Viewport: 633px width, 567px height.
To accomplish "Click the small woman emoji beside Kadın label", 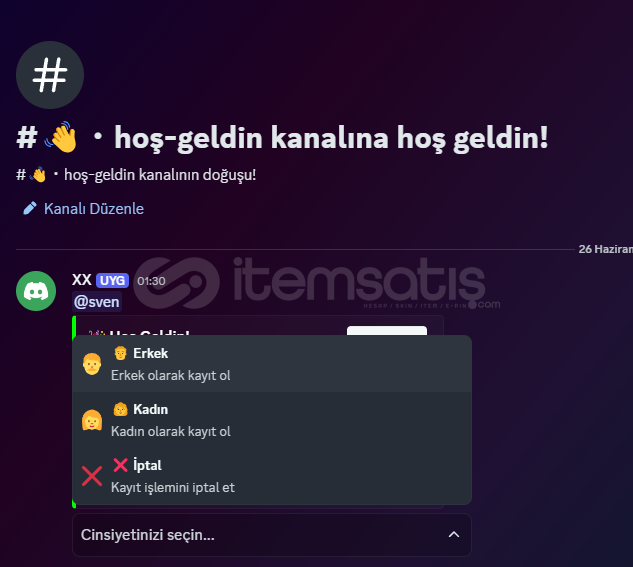I will [120, 409].
